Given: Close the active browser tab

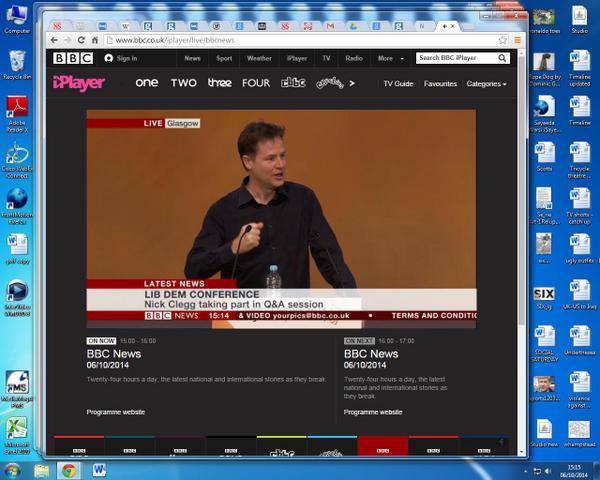Looking at the screenshot, I should [x=453, y=26].
